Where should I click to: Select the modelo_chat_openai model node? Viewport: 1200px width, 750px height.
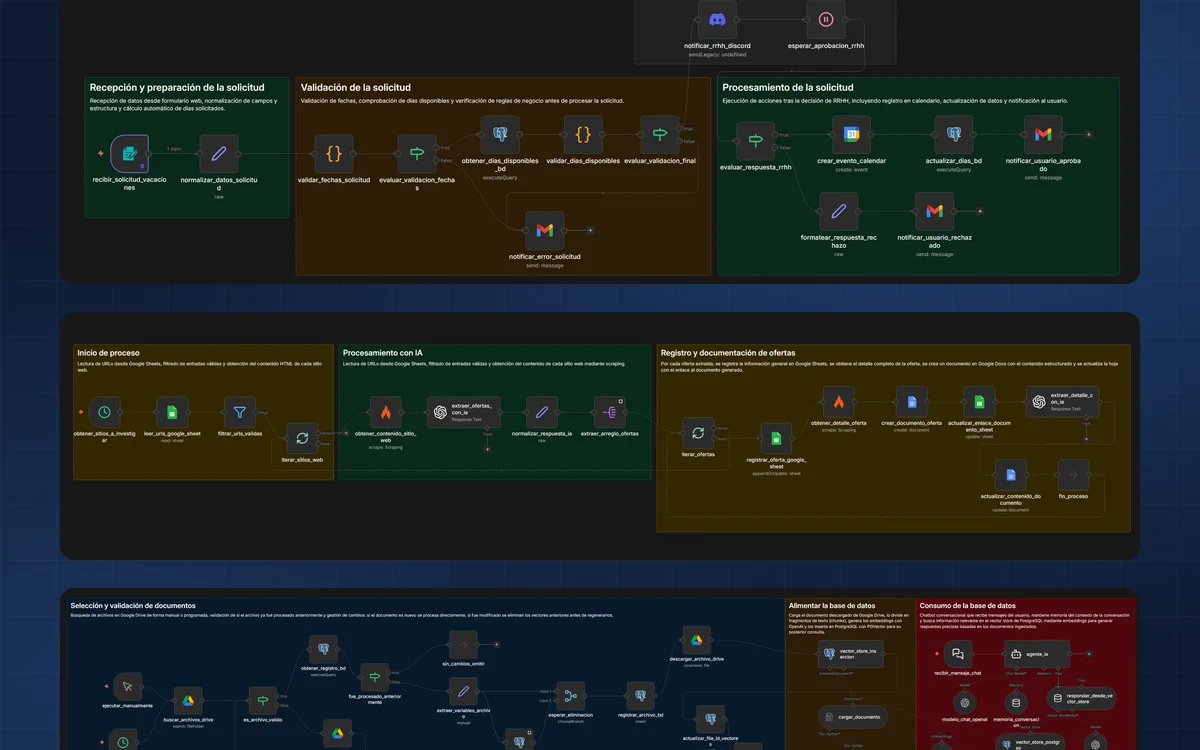[965, 703]
